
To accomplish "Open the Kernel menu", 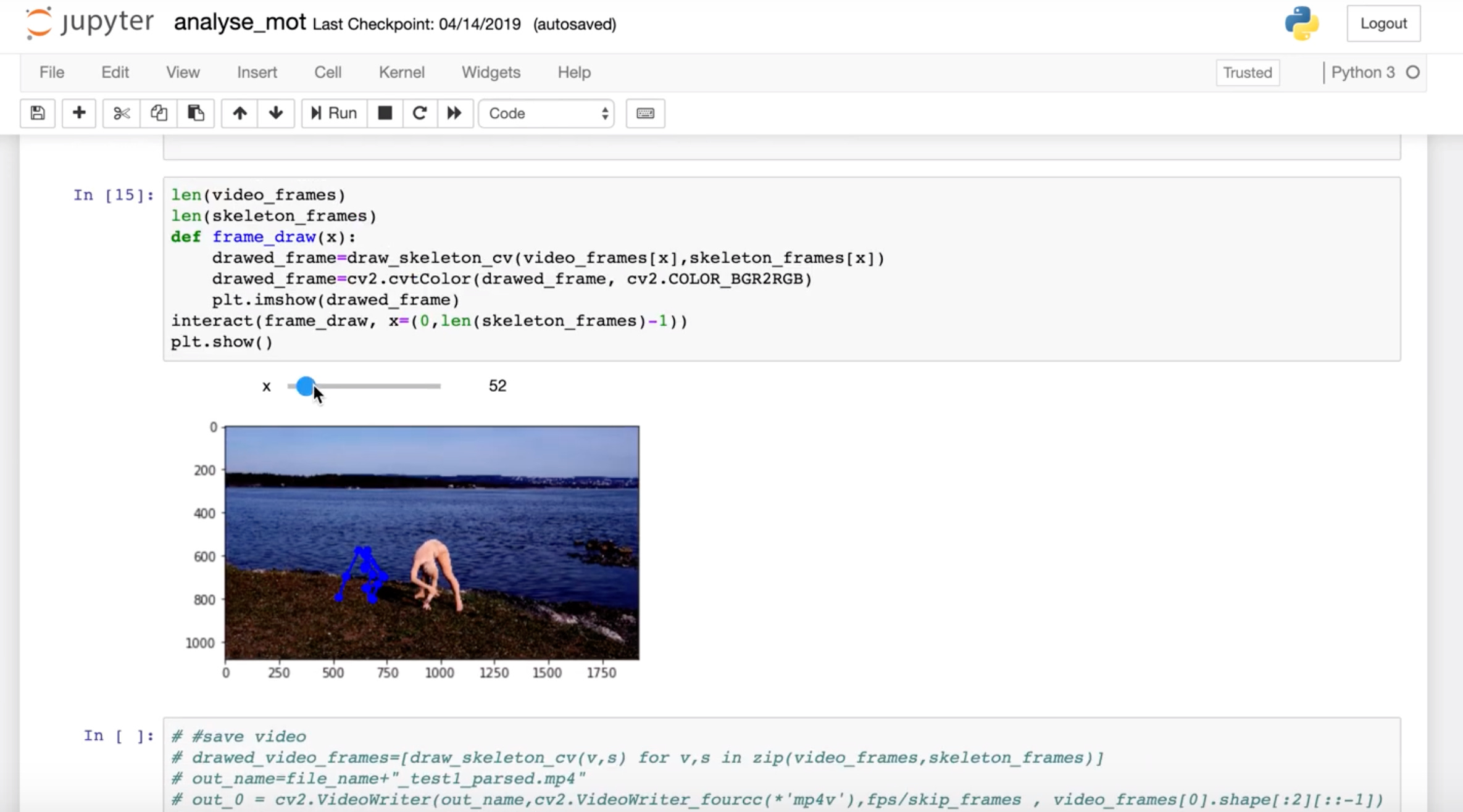I will tap(402, 72).
